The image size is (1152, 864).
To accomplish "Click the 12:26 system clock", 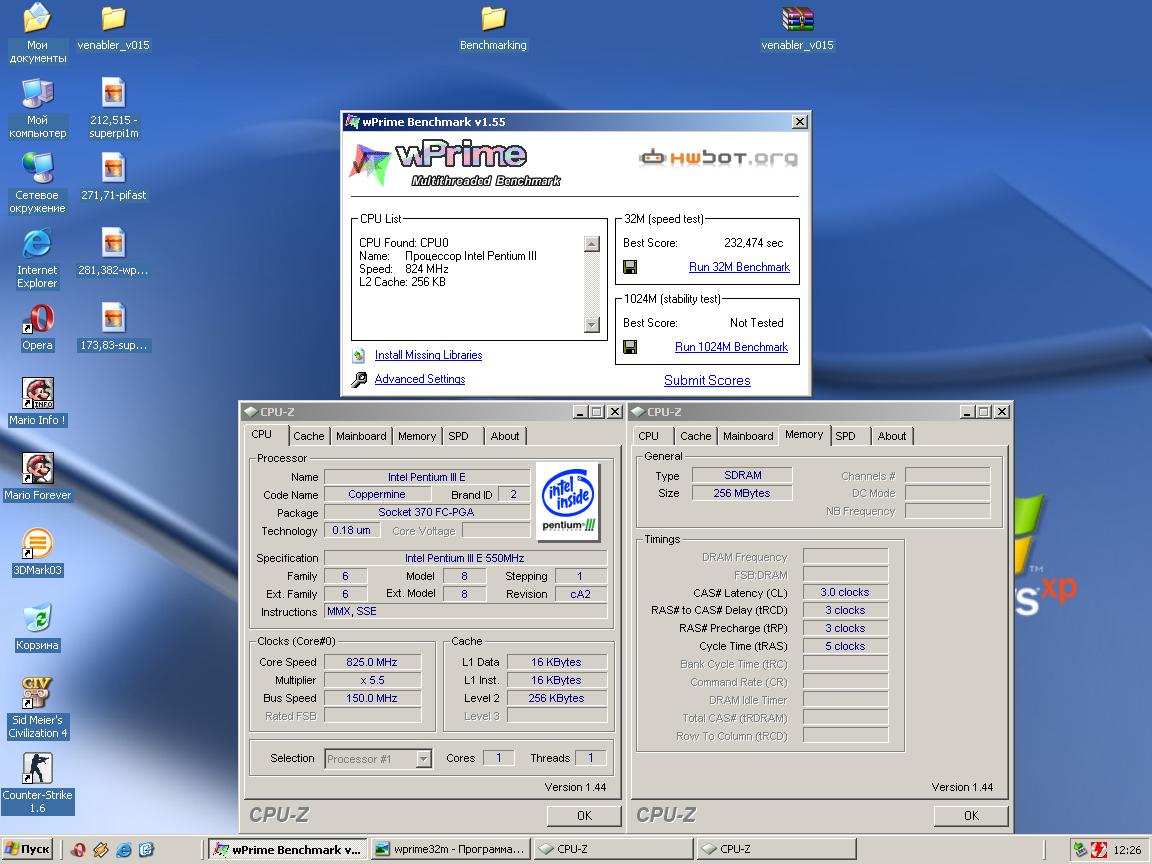I will 1127,850.
